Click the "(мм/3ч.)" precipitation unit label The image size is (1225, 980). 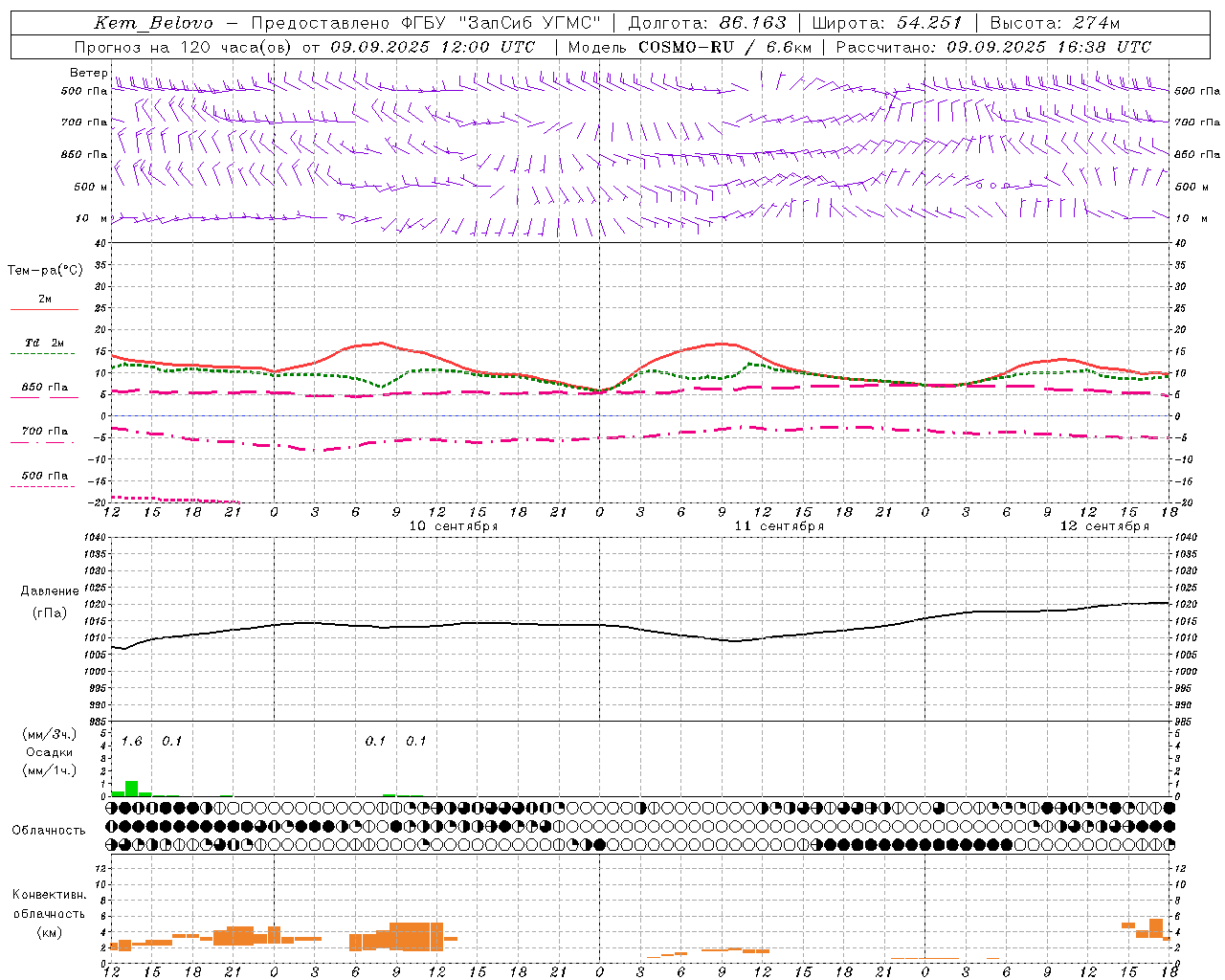[50, 735]
